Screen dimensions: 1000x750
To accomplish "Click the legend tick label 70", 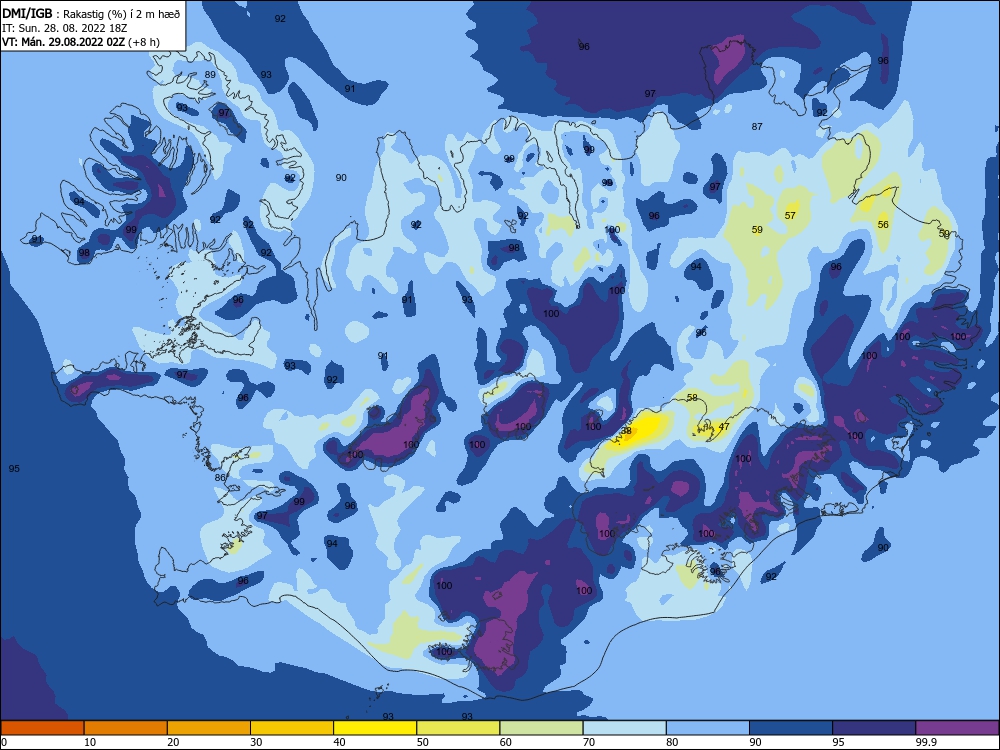I will pyautogui.click(x=589, y=742).
